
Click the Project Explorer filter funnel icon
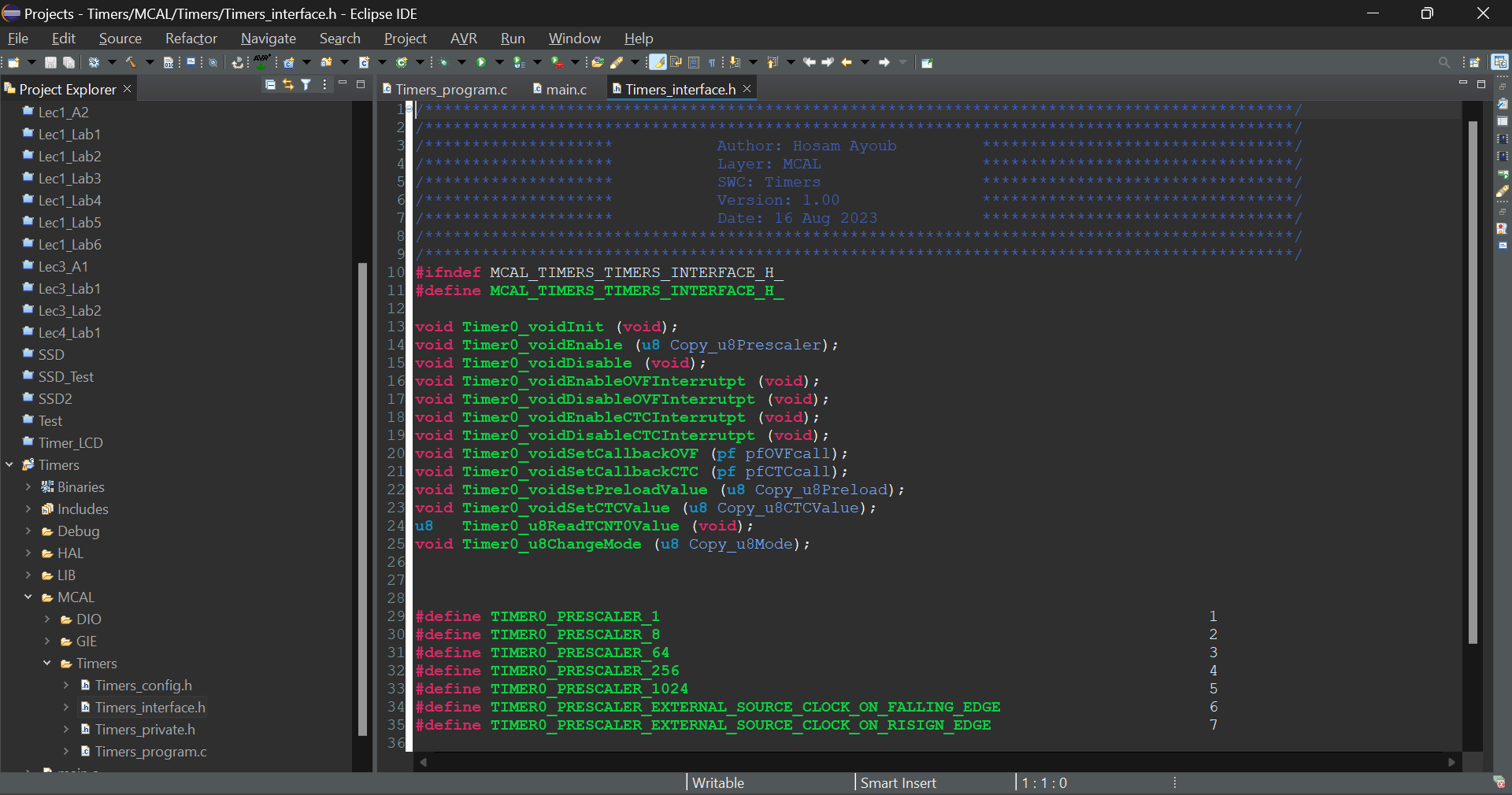306,84
